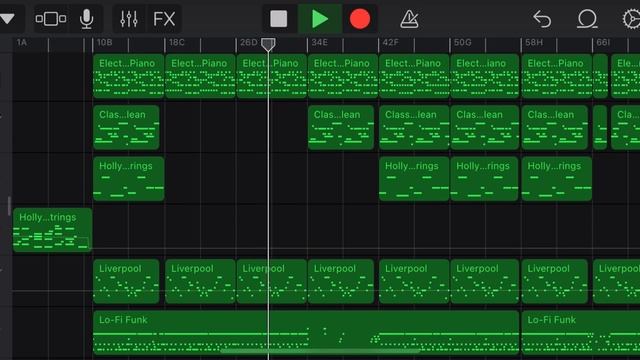The height and width of the screenshot is (360, 640).
Task: Select Liverpool region starting at 18C
Action: tap(200, 281)
